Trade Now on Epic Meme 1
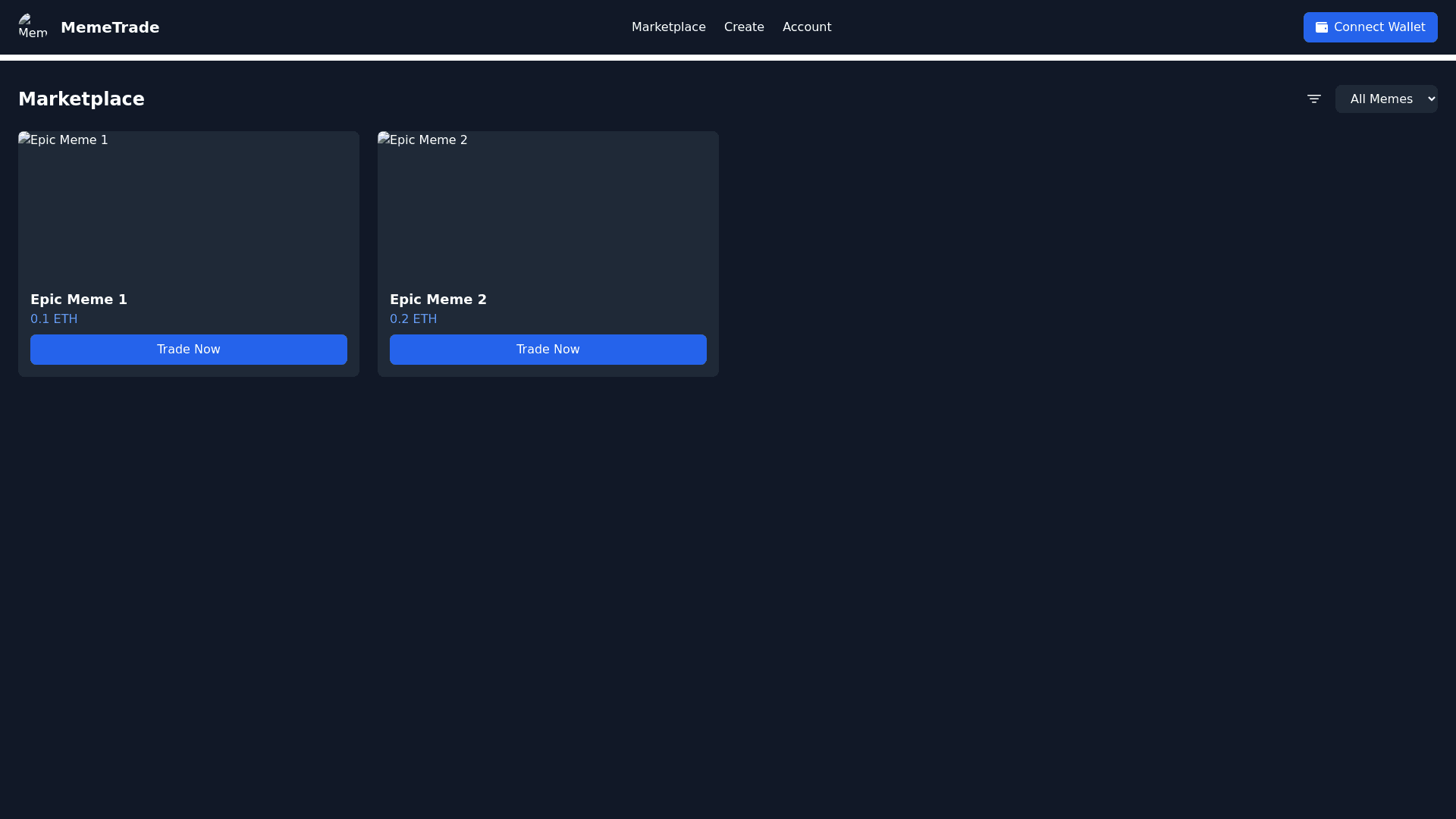Viewport: 1456px width, 819px height. tap(188, 350)
